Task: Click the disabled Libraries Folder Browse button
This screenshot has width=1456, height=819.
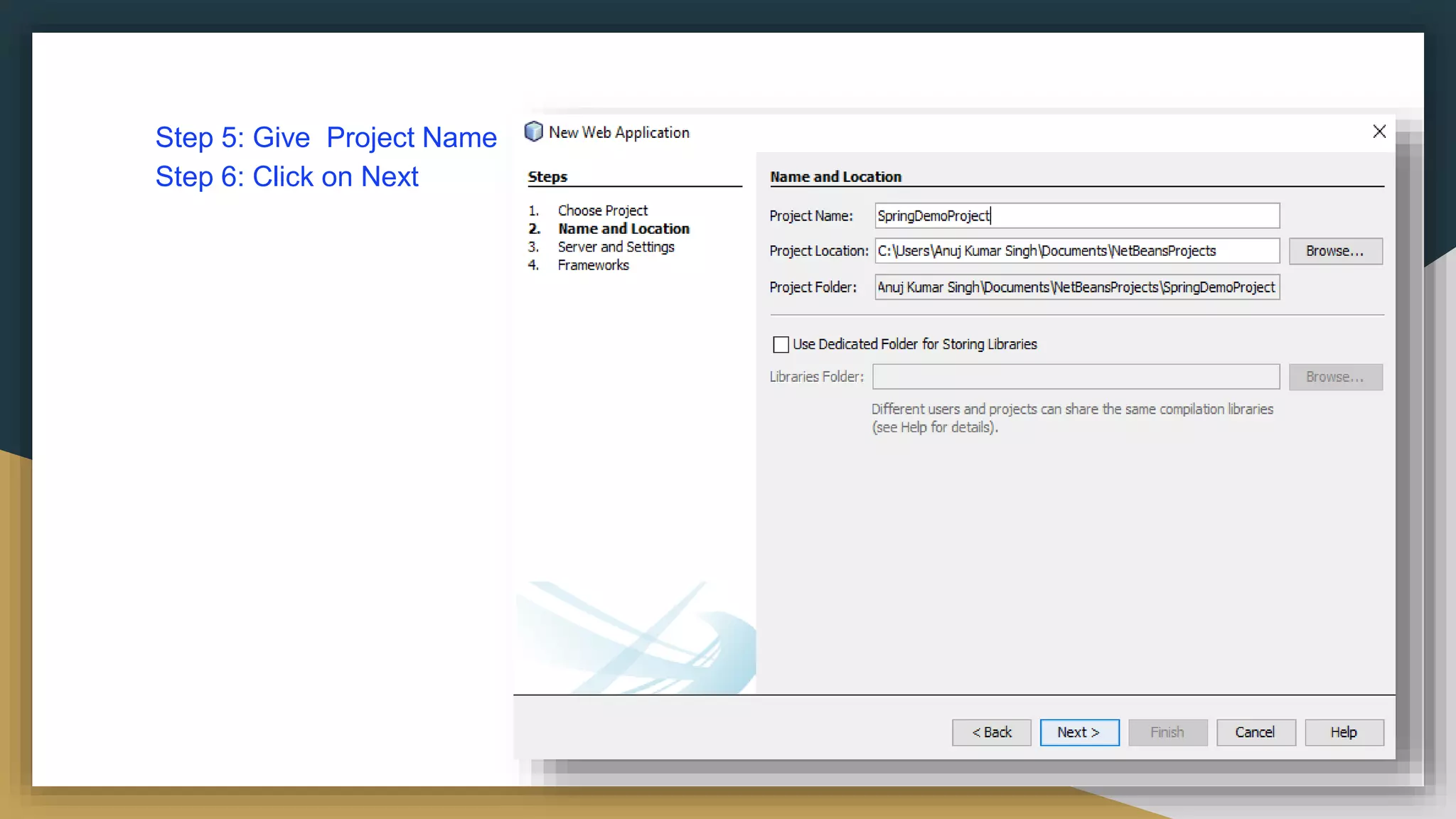Action: (x=1335, y=377)
